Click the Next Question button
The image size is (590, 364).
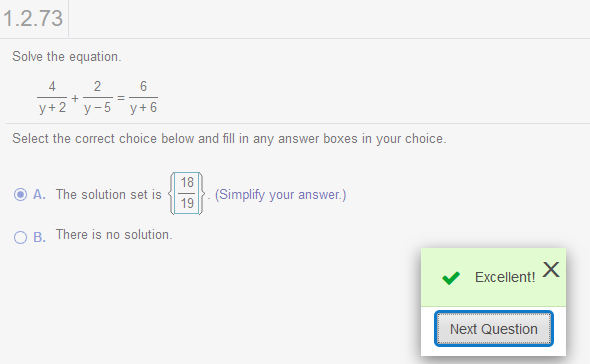494,329
